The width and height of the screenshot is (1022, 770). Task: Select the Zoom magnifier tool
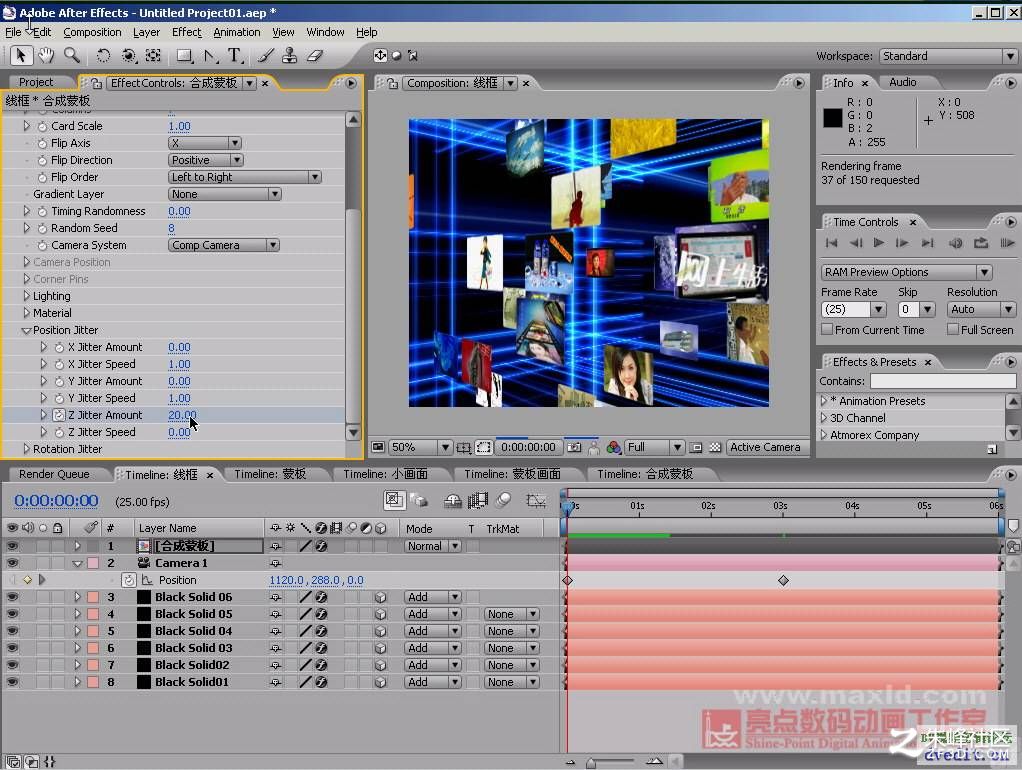tap(72, 56)
